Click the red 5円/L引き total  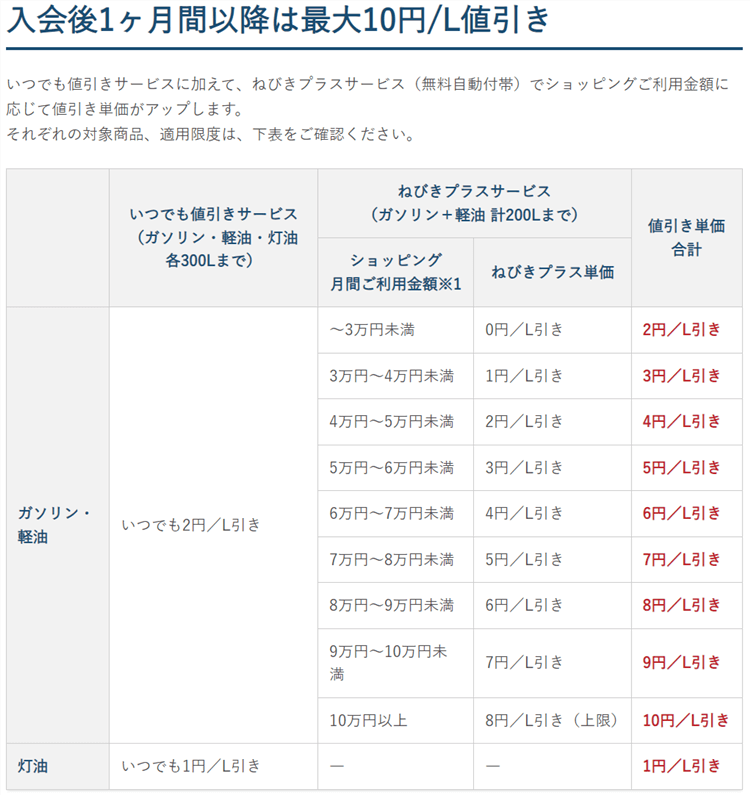[681, 467]
